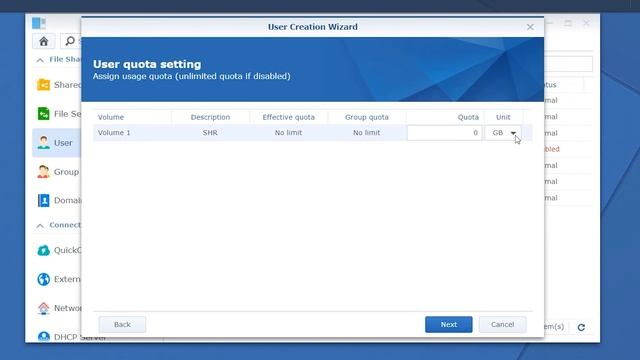The height and width of the screenshot is (360, 640).
Task: Open File Services icon in sidebar
Action: (x=43, y=113)
